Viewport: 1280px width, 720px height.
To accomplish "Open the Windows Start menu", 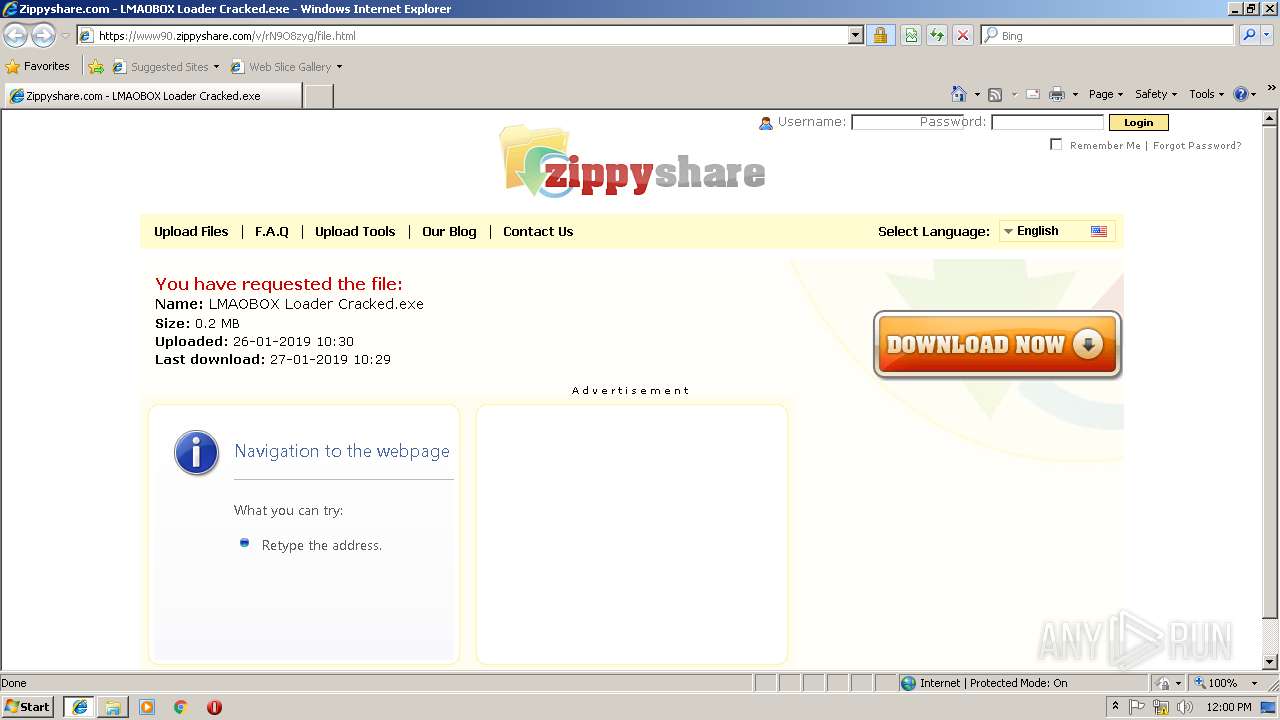I will [28, 706].
